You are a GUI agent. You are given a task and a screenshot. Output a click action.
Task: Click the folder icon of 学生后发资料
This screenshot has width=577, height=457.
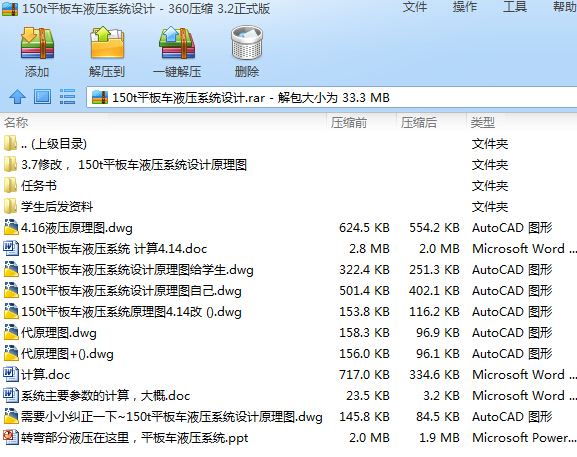click(10, 206)
